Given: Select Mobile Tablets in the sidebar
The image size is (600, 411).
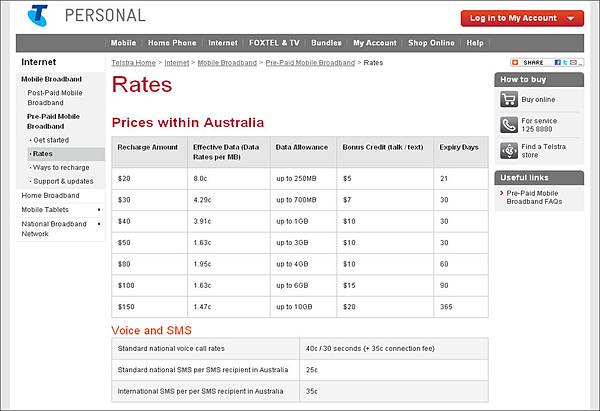Looking at the screenshot, I should point(45,210).
